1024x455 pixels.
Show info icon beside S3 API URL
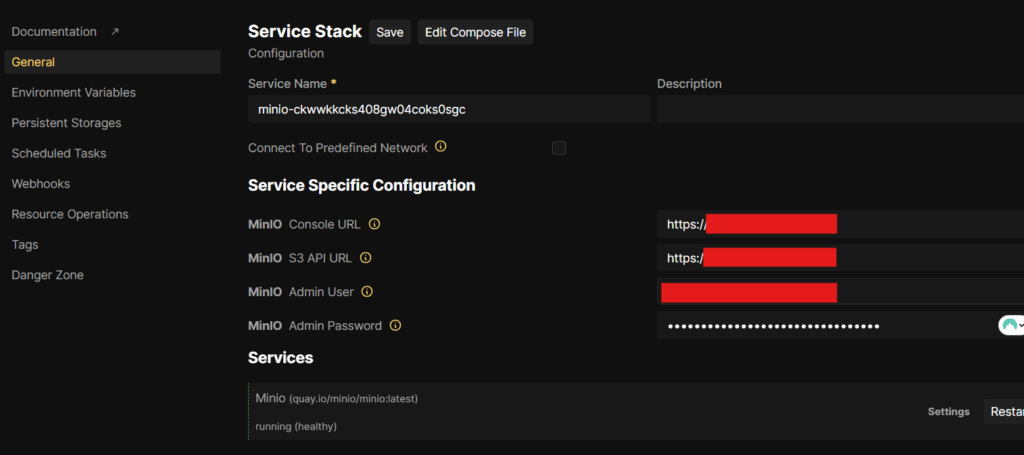click(366, 258)
